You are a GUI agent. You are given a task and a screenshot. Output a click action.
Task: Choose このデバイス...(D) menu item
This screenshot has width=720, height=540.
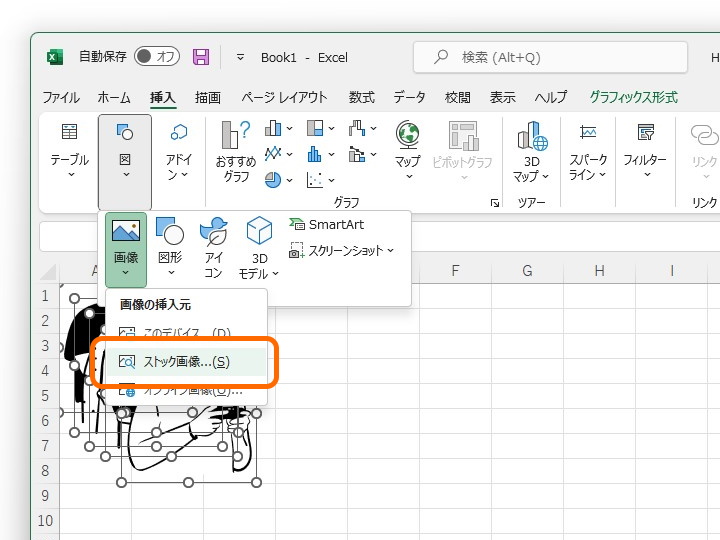coord(186,332)
